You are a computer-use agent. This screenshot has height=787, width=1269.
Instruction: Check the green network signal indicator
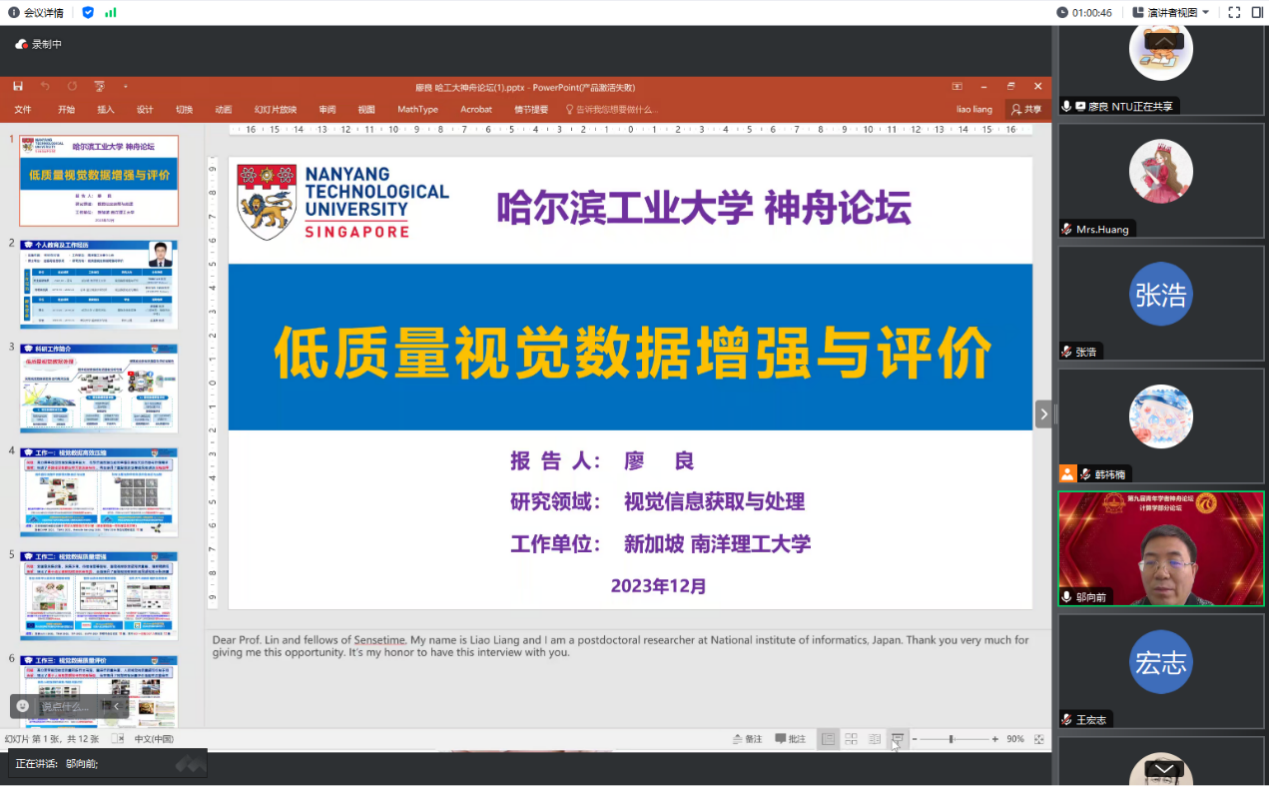(110, 12)
